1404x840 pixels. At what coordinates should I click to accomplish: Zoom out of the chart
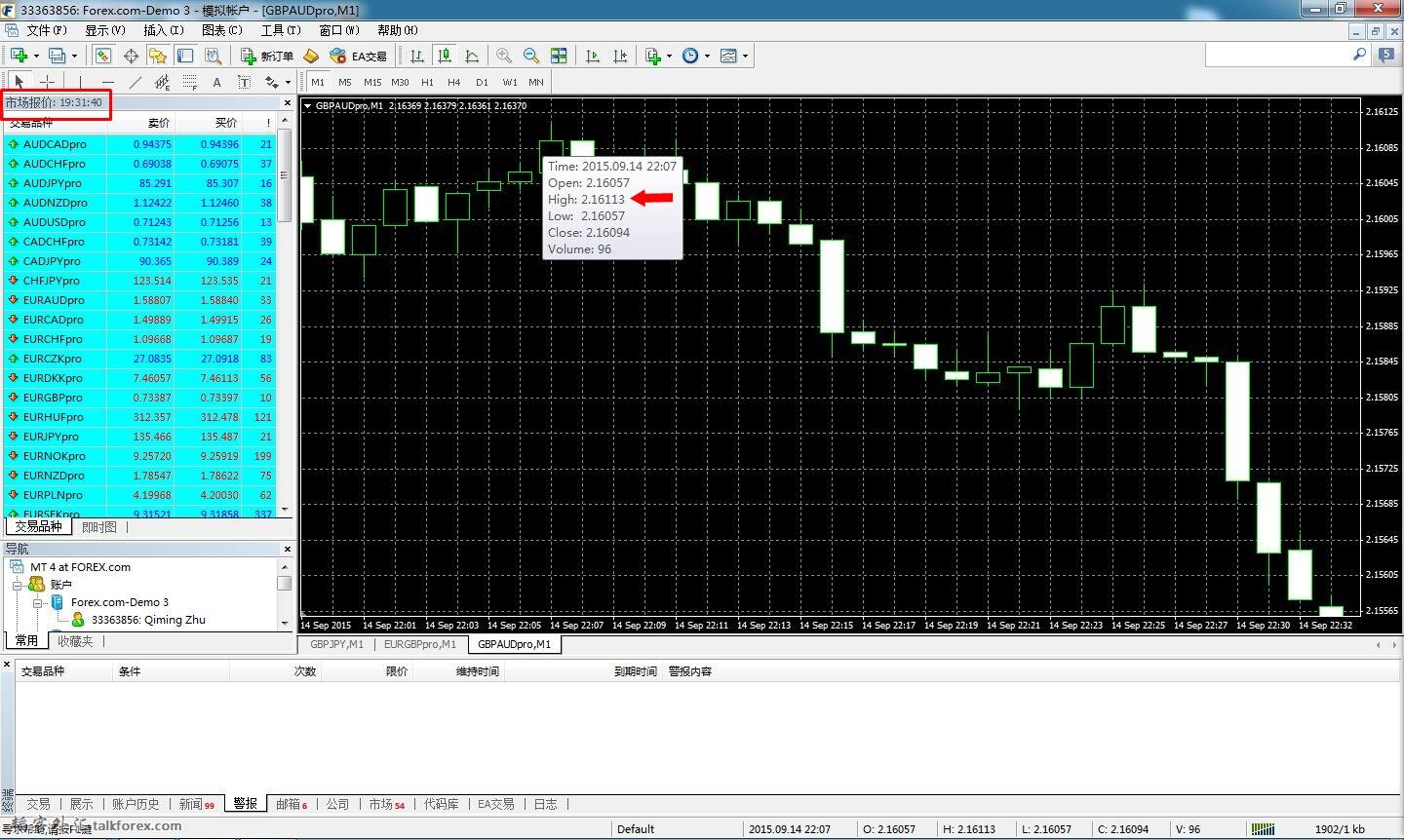pos(531,56)
